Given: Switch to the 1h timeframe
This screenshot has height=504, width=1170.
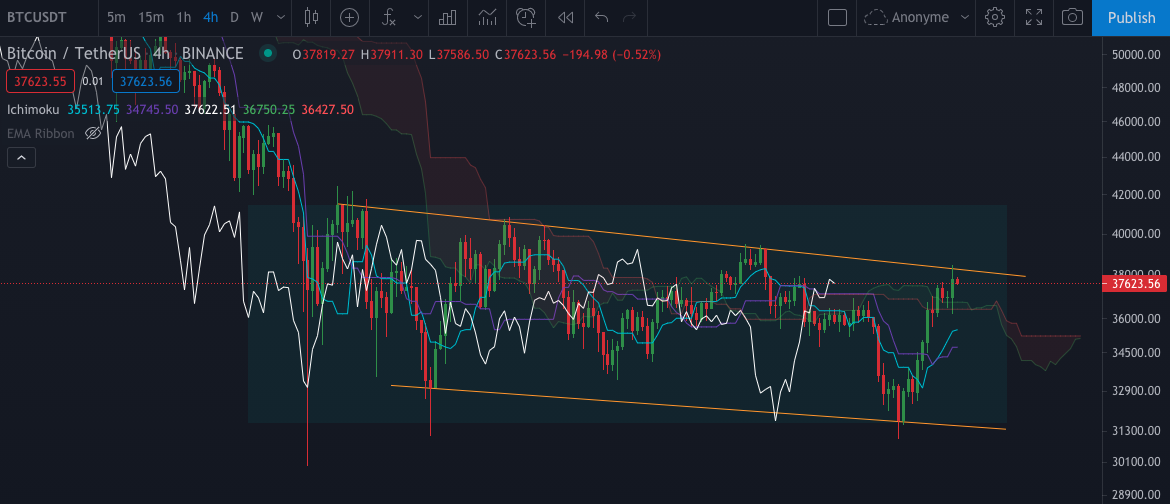Looking at the screenshot, I should (x=184, y=17).
